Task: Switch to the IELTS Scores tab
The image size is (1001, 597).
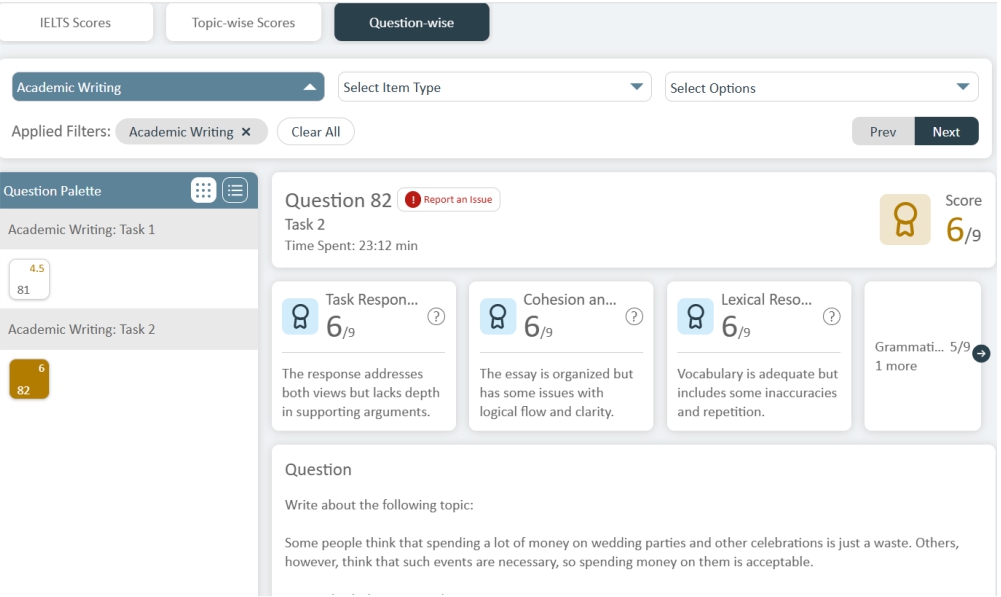Action: 76,23
